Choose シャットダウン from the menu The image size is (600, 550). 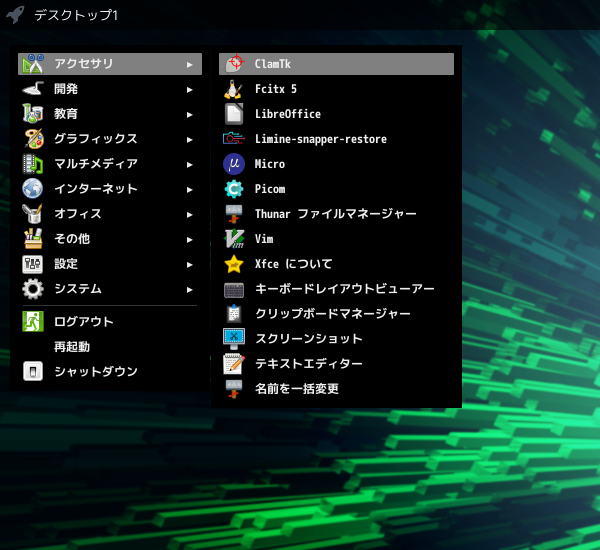pyautogui.click(x=110, y=371)
